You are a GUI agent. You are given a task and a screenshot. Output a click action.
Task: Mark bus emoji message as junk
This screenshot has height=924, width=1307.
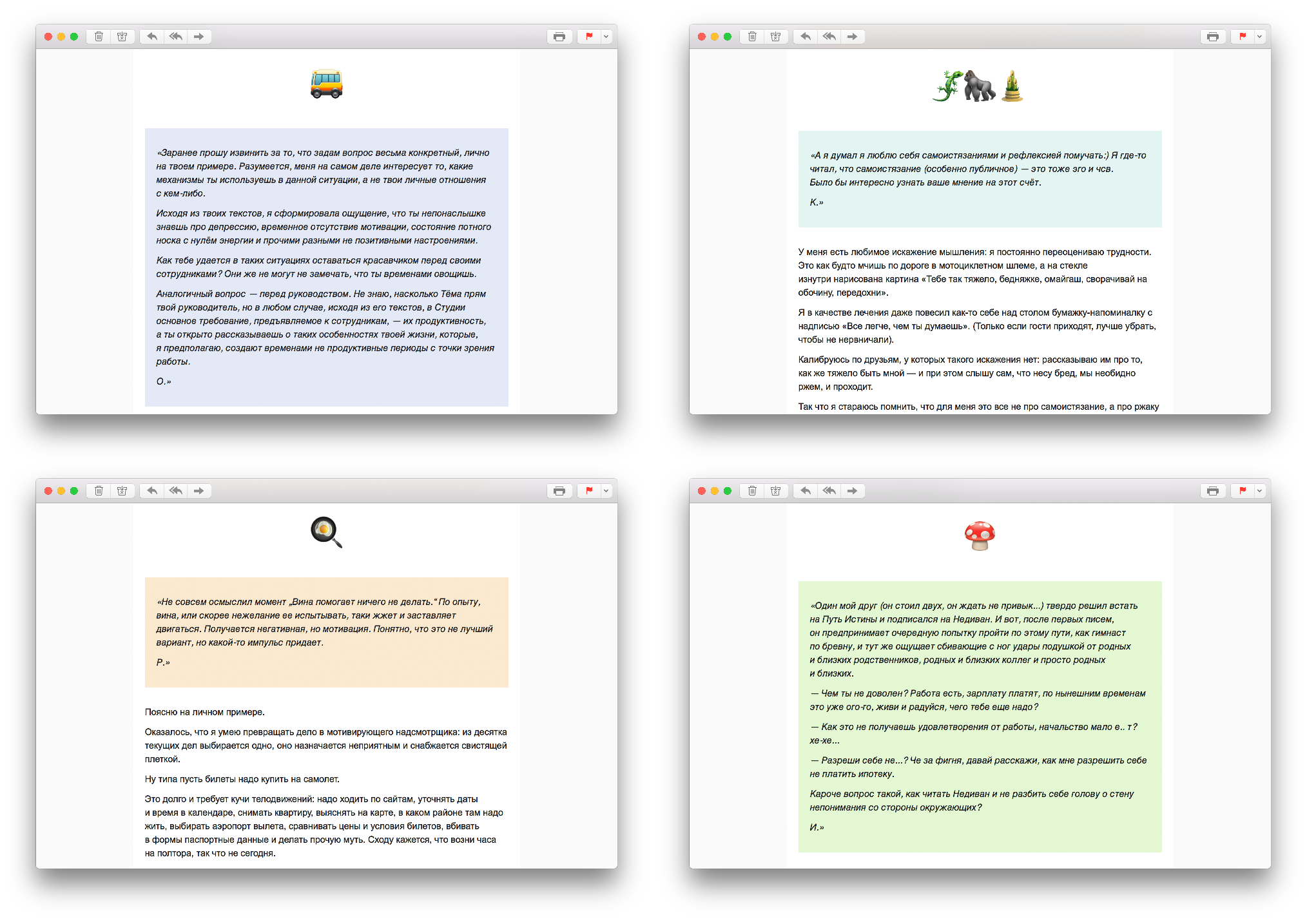coord(122,37)
